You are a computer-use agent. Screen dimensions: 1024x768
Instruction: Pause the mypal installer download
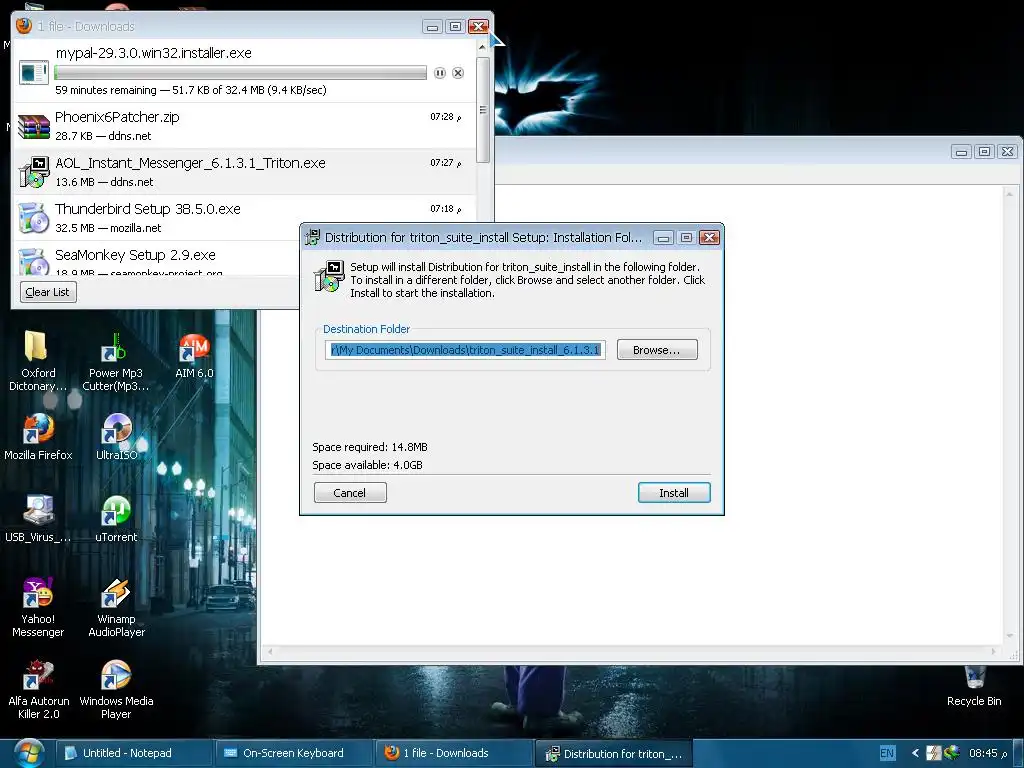click(440, 73)
